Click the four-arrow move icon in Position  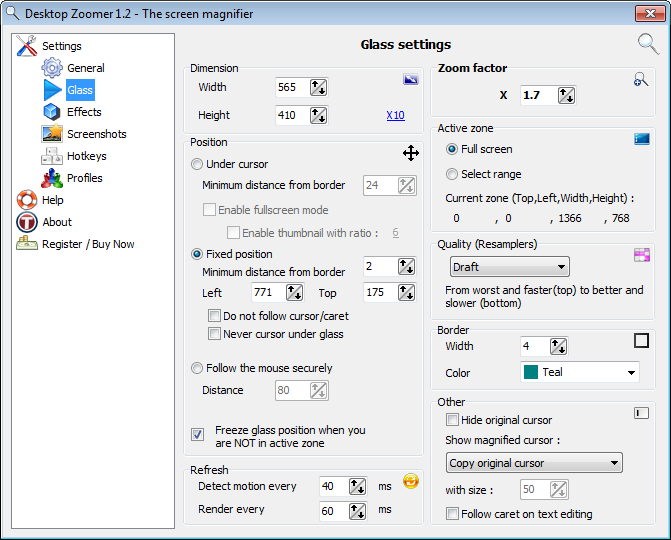(410, 152)
